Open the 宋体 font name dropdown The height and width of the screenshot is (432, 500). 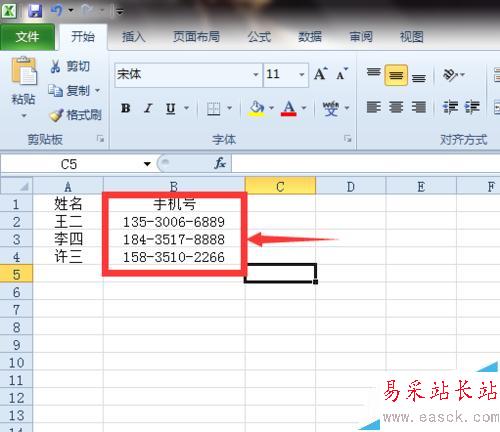[255, 74]
